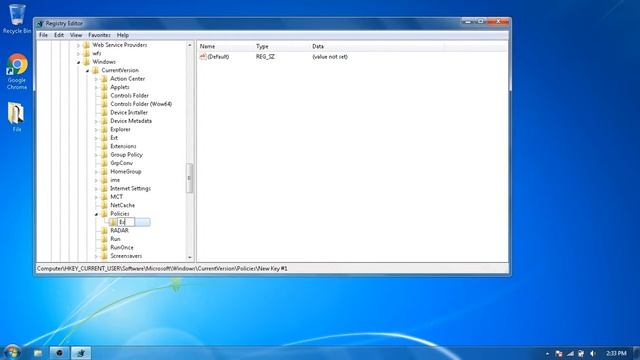This screenshot has height=360, width=640.
Task: Click the Device Installer folder icon
Action: (x=104, y=113)
